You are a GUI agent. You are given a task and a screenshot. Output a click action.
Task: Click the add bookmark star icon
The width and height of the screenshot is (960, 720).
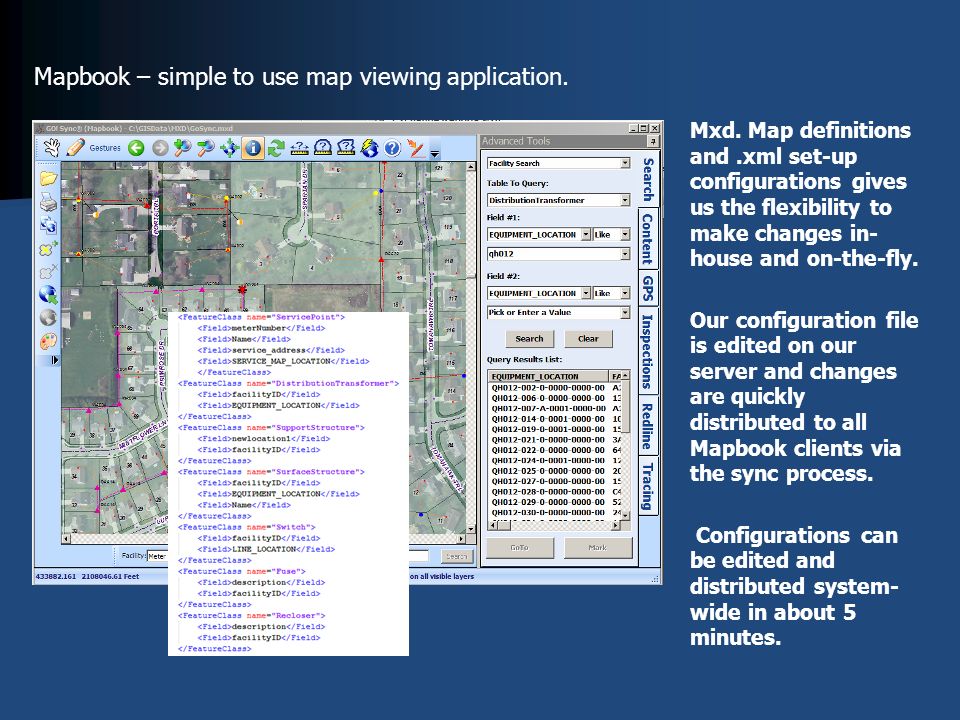(x=48, y=249)
